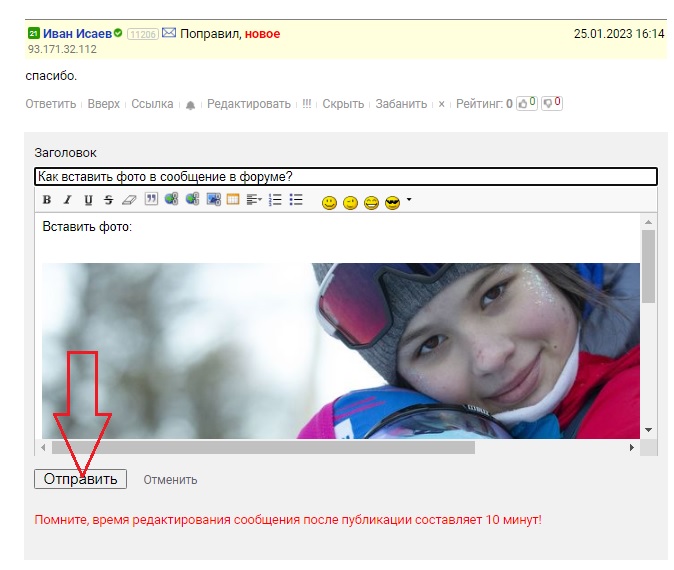Open the profile of Иван Исаев
This screenshot has height=570, width=674.
[77, 34]
